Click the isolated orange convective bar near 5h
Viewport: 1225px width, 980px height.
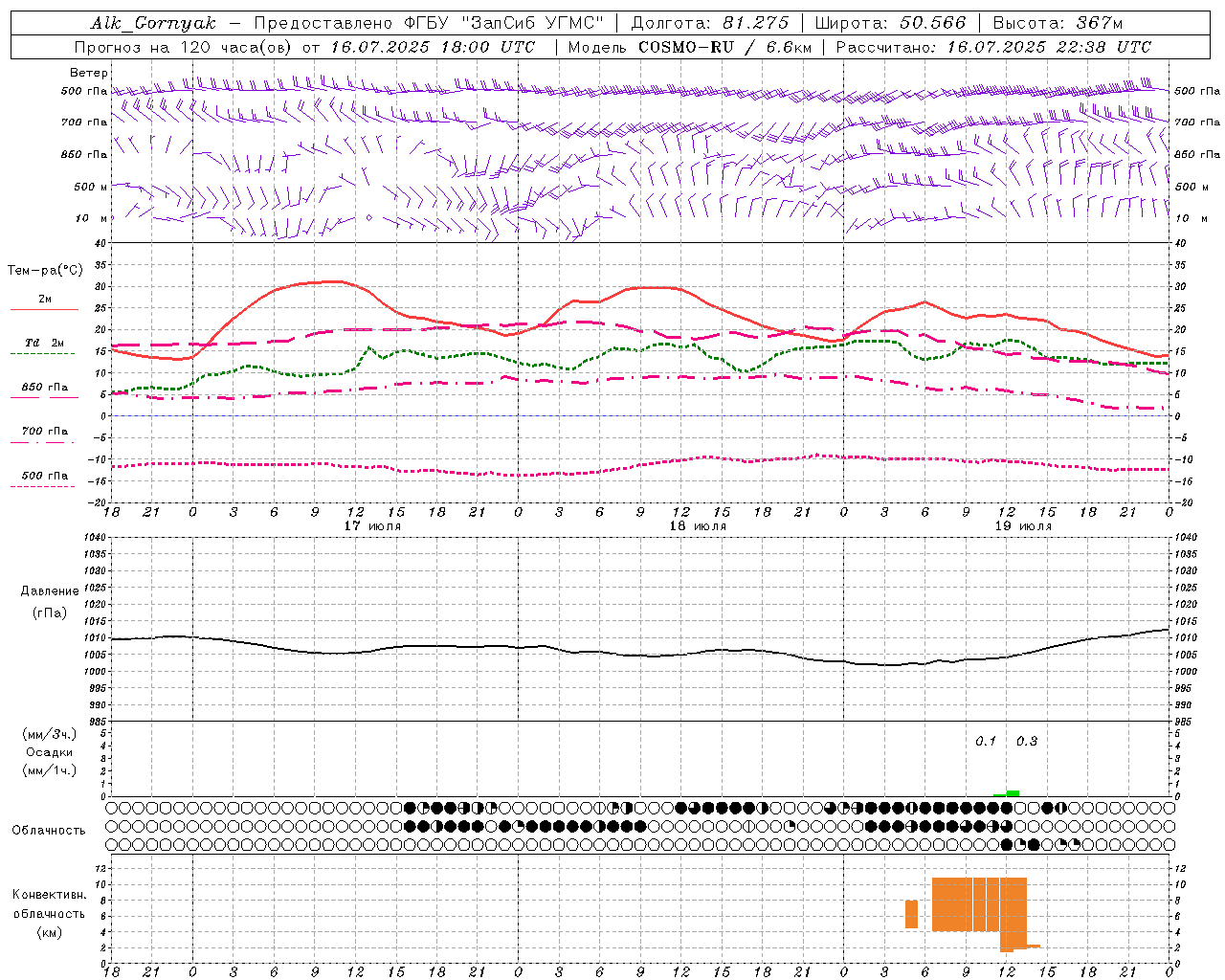911,914
